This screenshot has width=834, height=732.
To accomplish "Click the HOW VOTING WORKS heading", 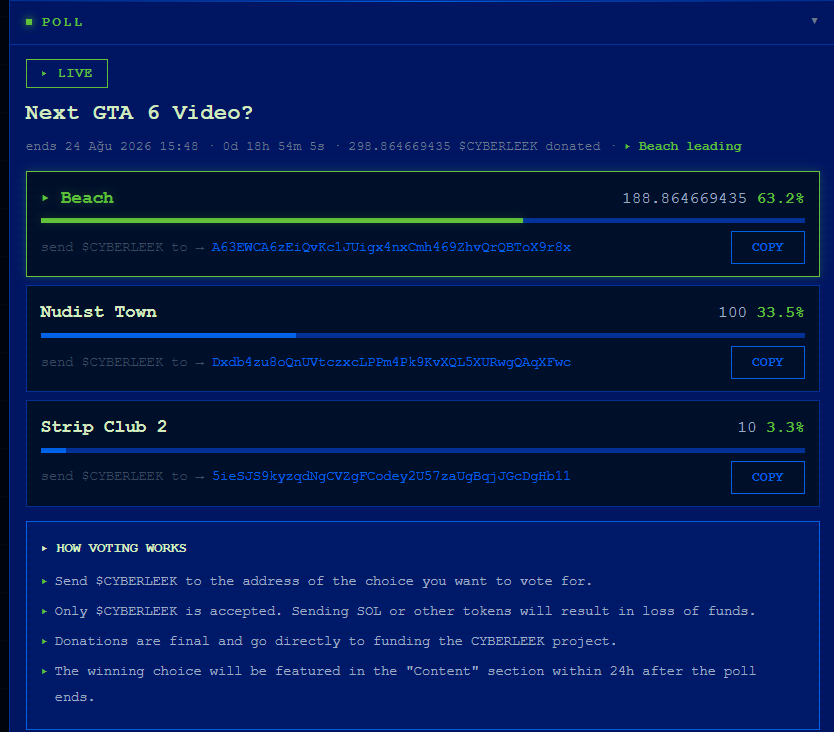I will (121, 548).
